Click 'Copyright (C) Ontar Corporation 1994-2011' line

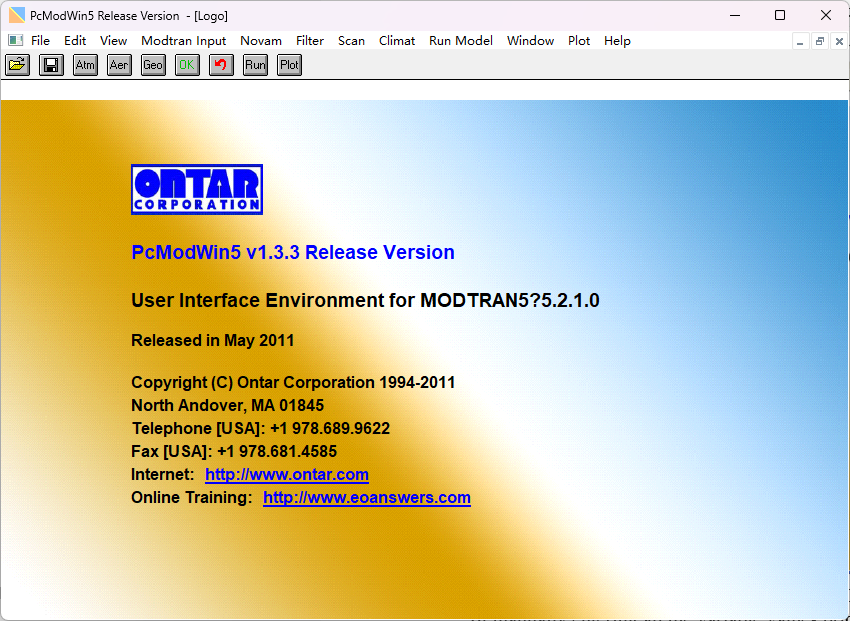click(x=293, y=383)
